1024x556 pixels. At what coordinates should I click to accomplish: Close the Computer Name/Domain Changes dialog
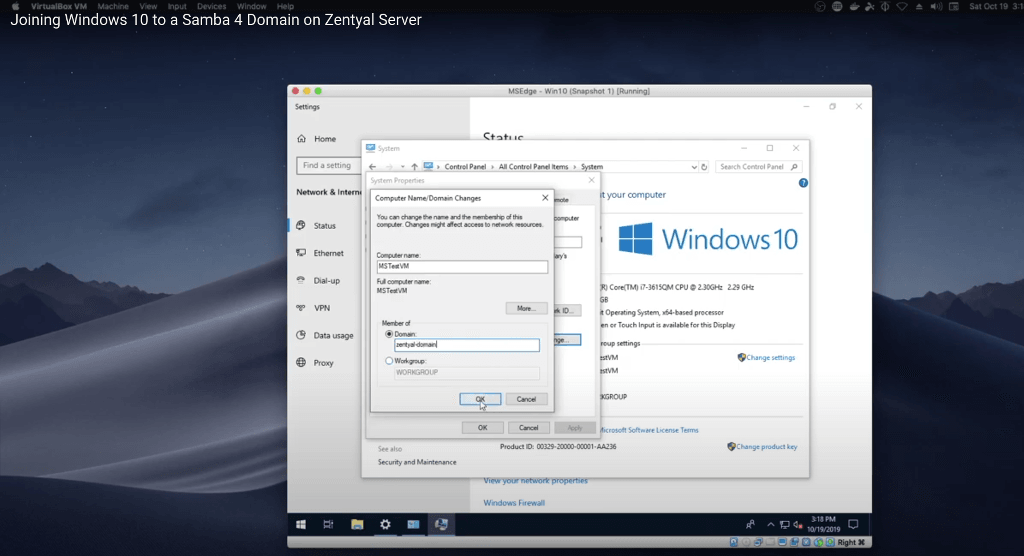(x=545, y=198)
